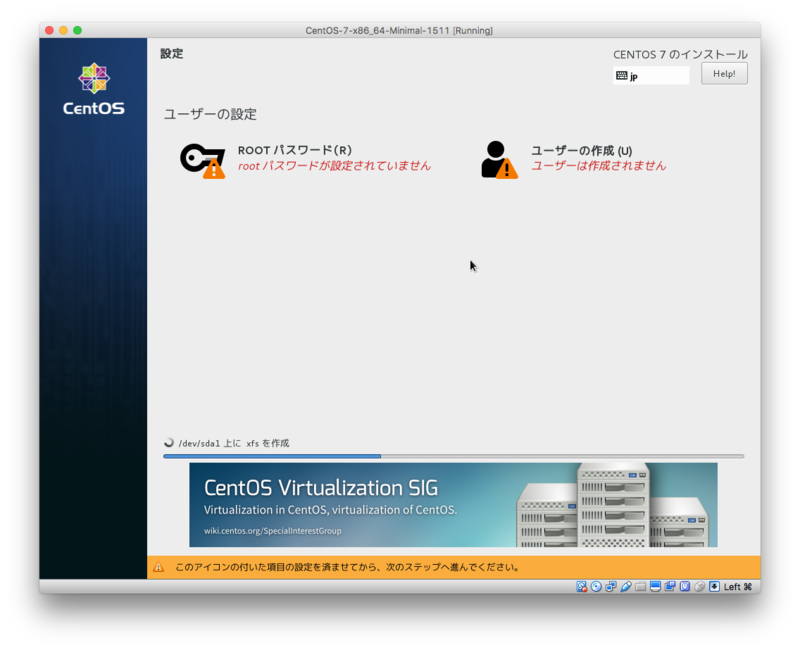Click the warning triangle in the orange bar

click(x=159, y=567)
